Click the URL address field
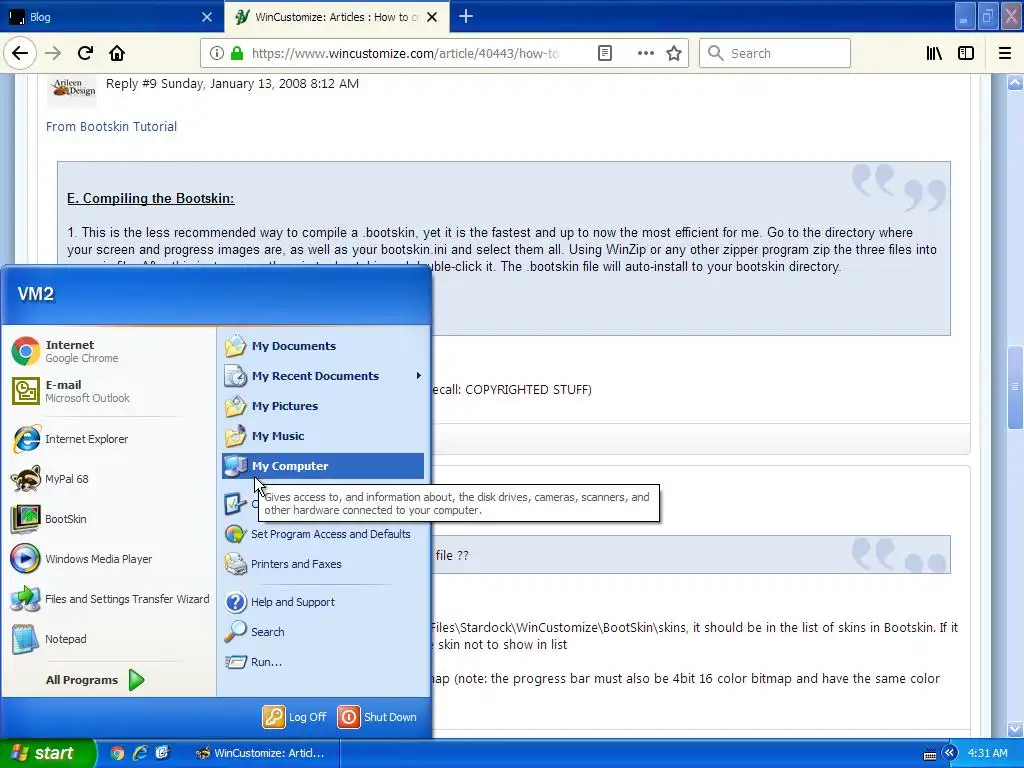The height and width of the screenshot is (768, 1024). click(405, 53)
